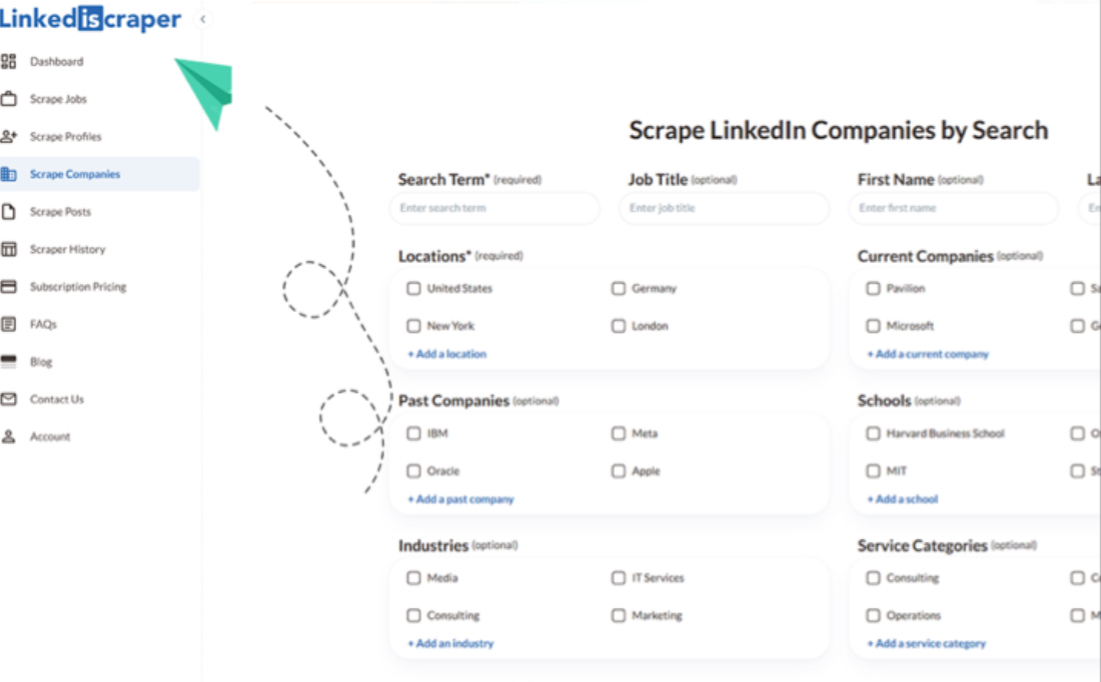
Task: Click the Add a location link
Action: tap(447, 354)
